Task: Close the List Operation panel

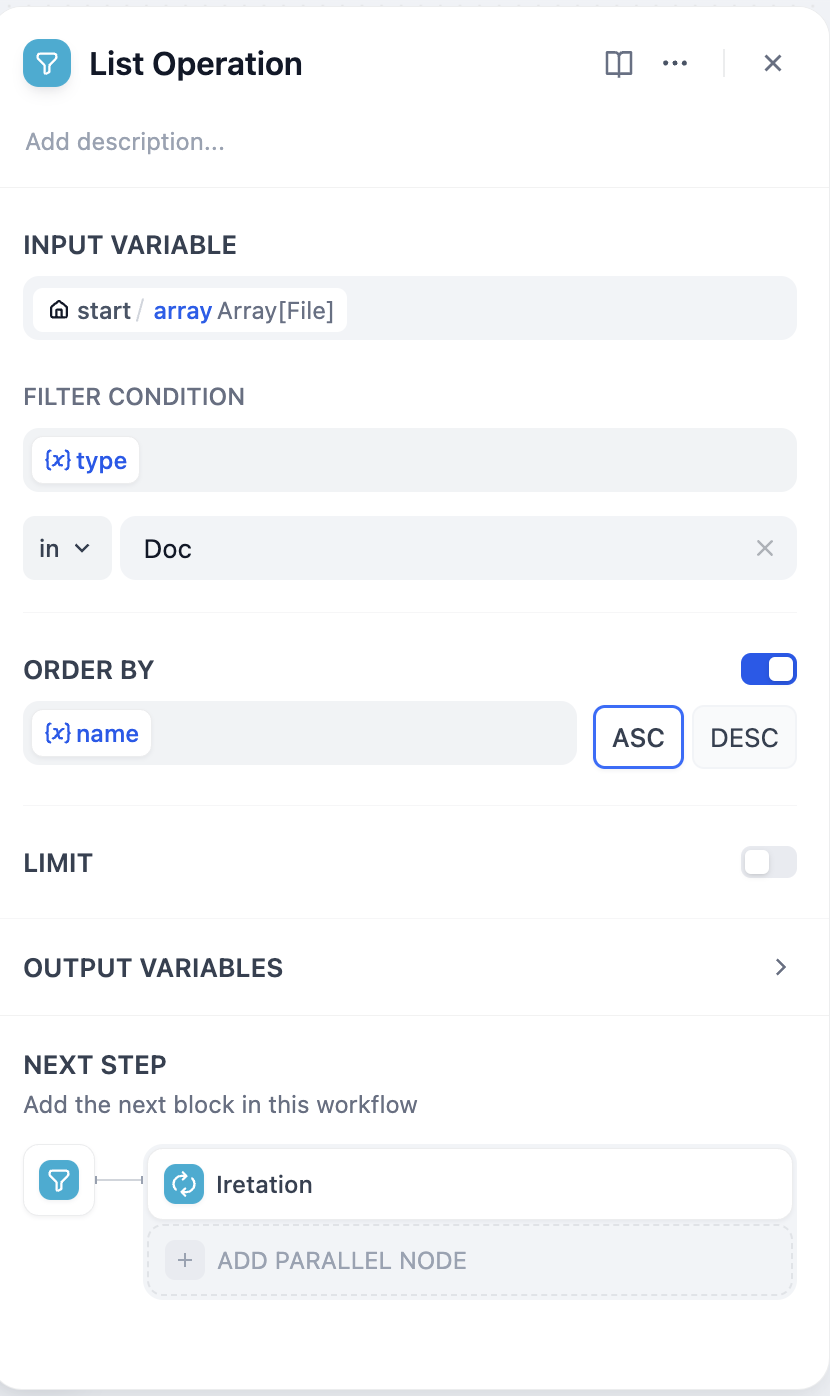Action: [772, 64]
